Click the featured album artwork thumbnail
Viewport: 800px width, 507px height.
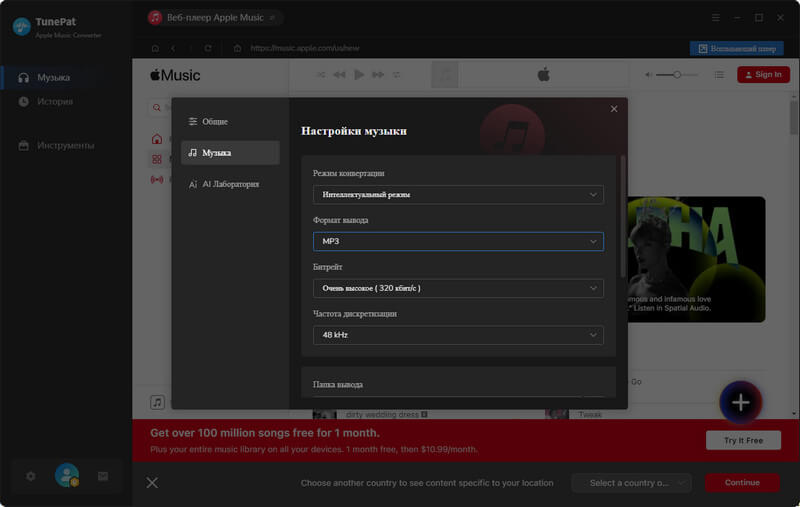(x=696, y=259)
